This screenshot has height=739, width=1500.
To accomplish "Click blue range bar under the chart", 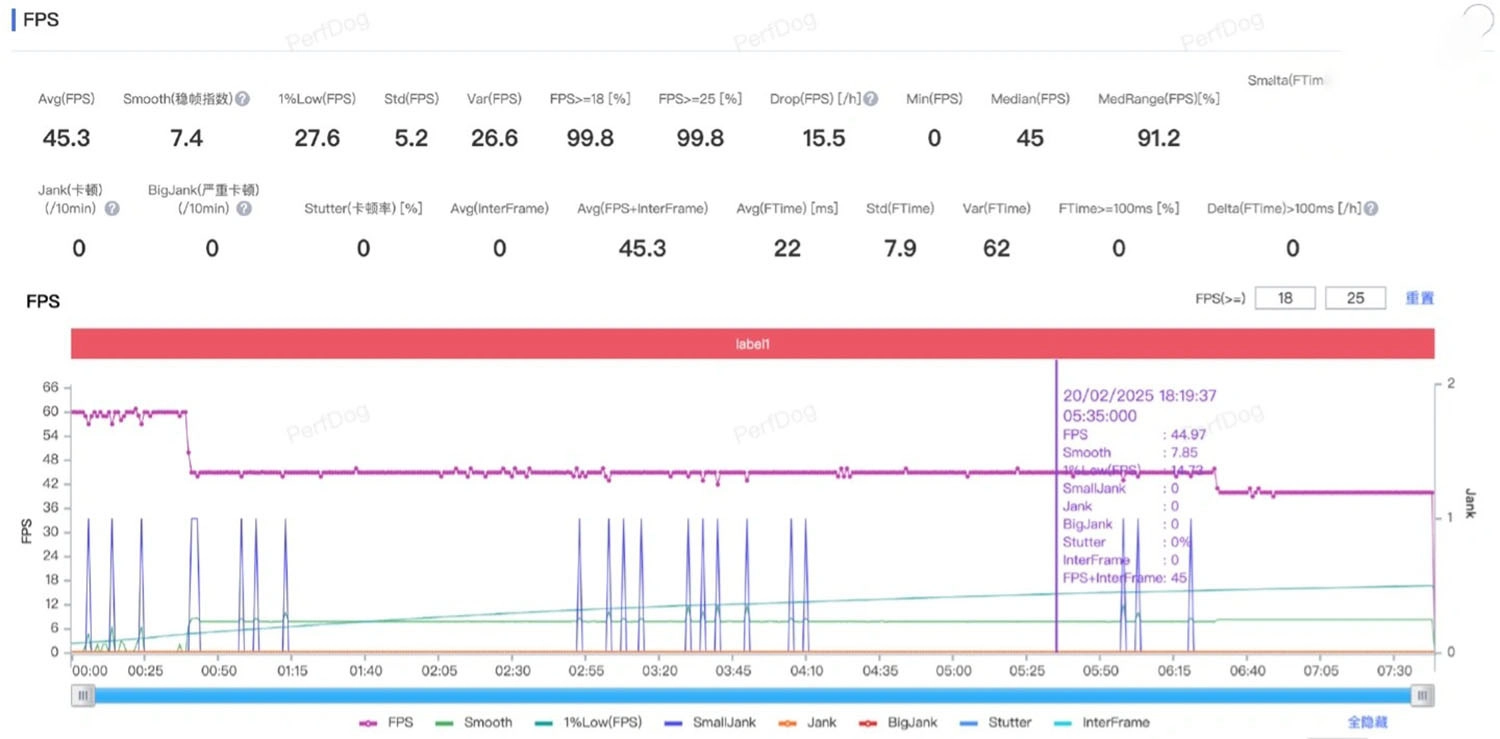I will click(x=752, y=695).
